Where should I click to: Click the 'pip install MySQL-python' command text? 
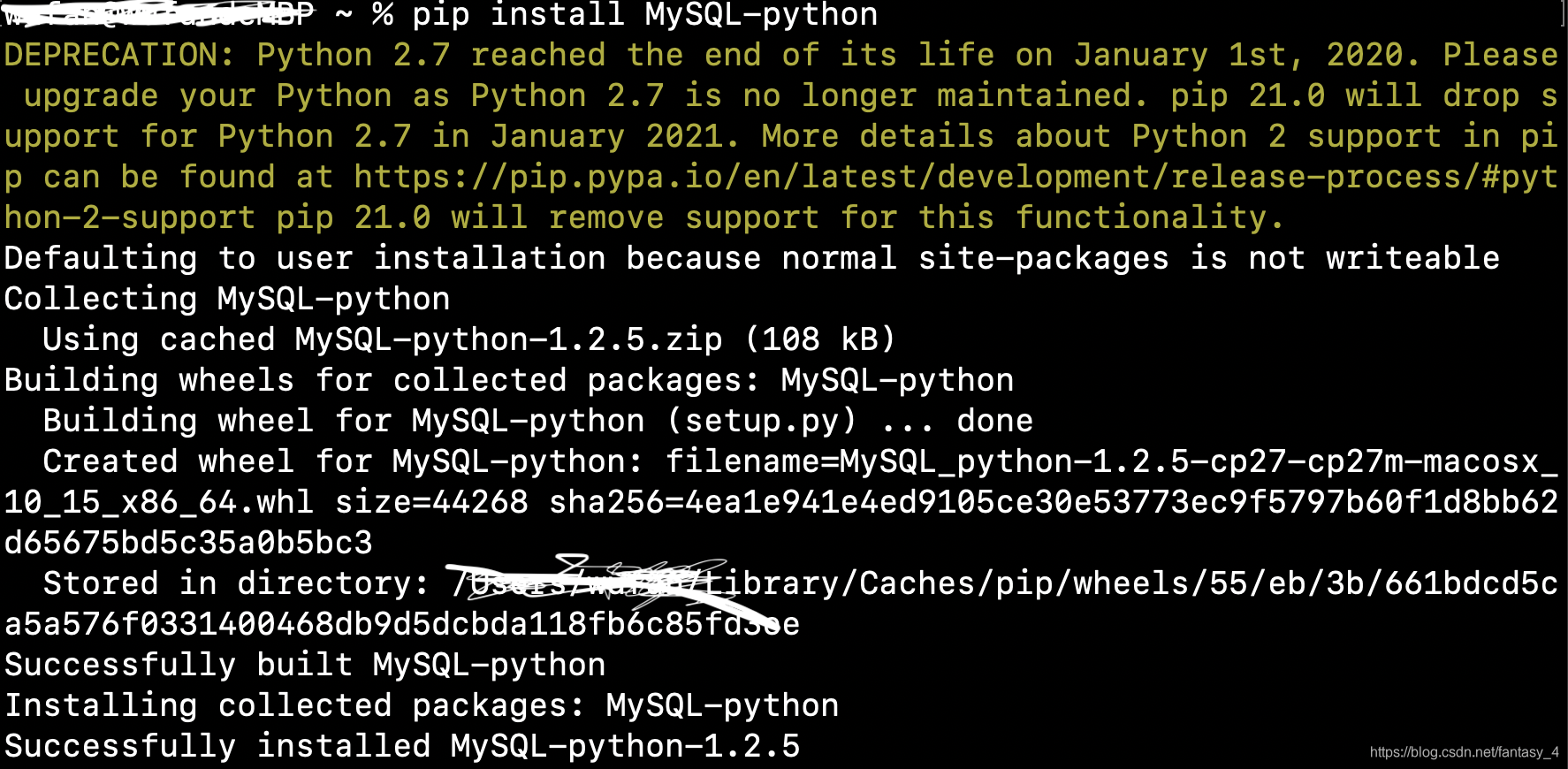tap(645, 14)
